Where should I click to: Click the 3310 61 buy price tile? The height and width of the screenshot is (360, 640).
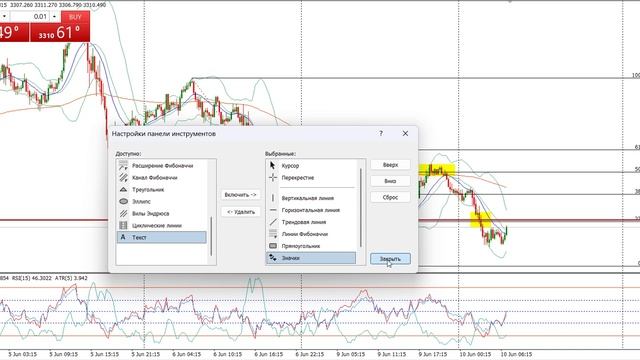[60, 32]
